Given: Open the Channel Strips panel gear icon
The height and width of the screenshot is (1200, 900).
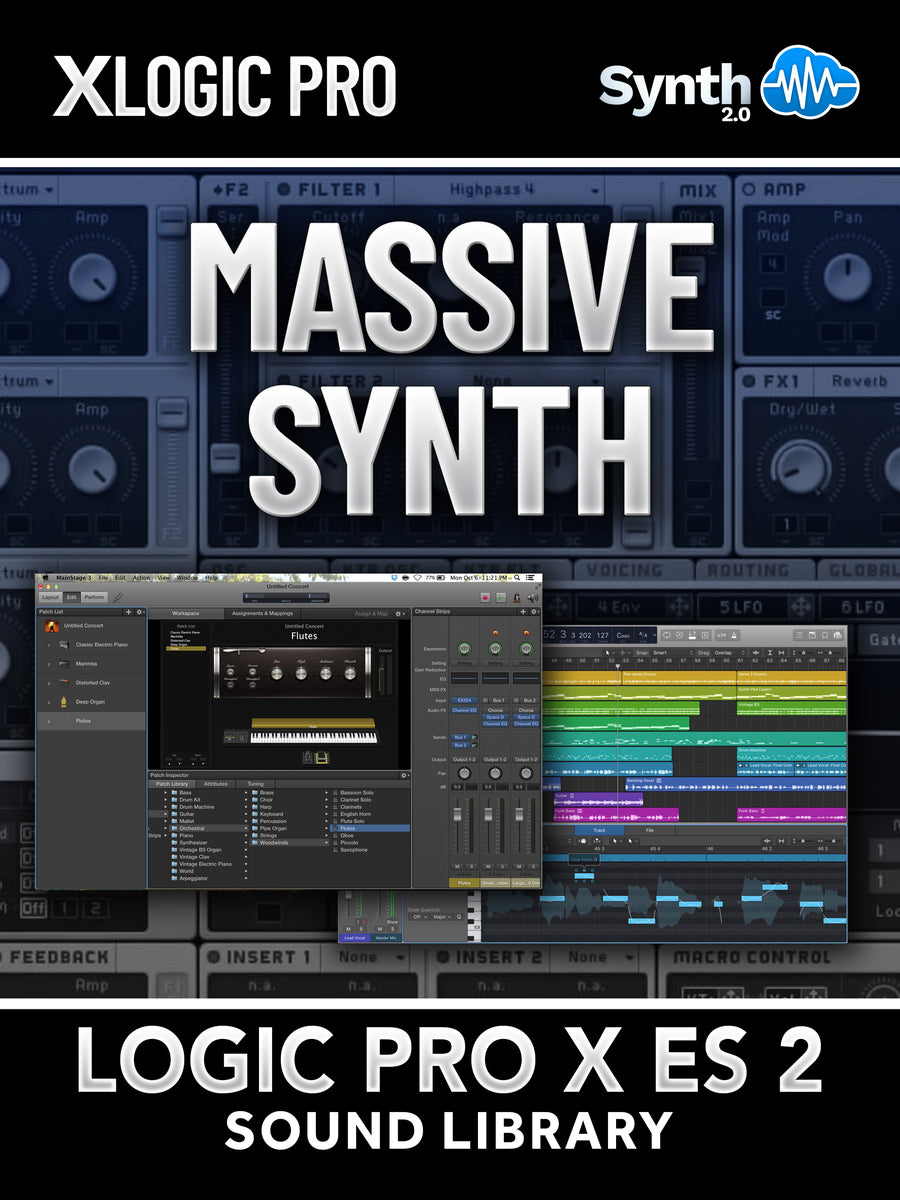Looking at the screenshot, I should [x=533, y=612].
